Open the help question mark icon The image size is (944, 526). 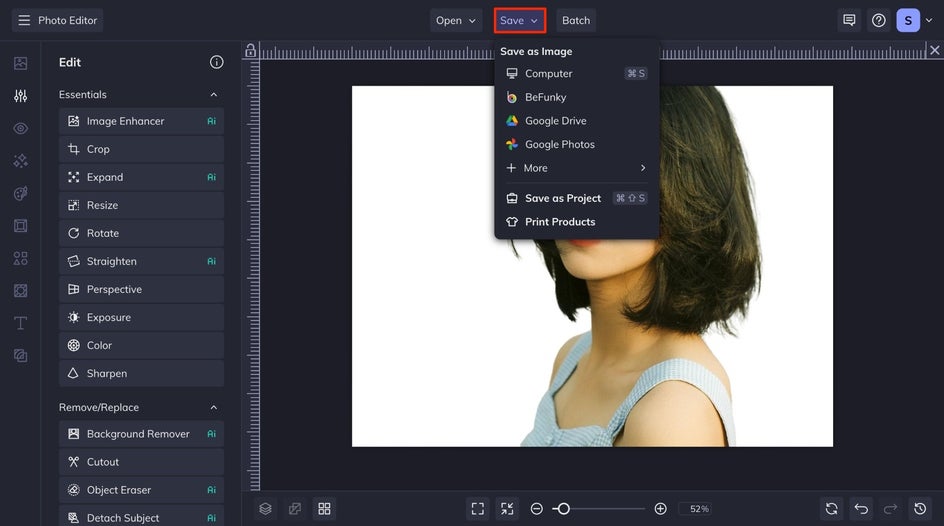click(878, 20)
